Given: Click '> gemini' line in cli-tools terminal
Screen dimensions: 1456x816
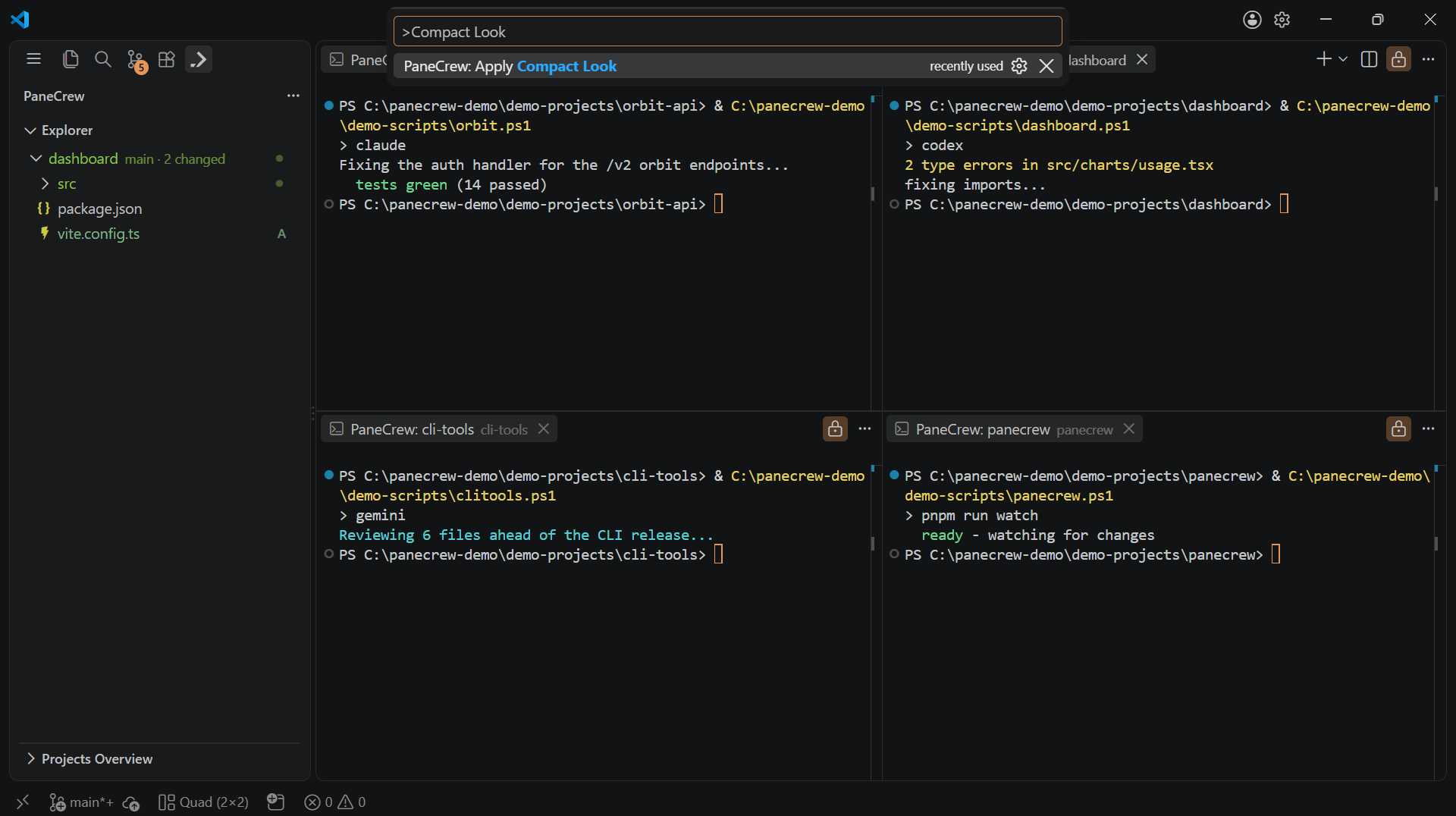Looking at the screenshot, I should 372,515.
